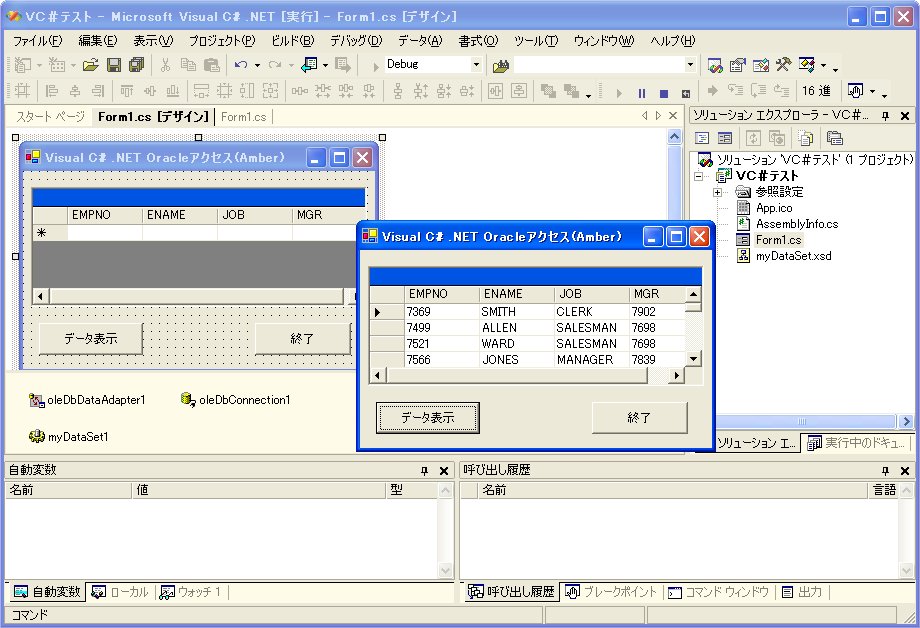This screenshot has height=628, width=920.
Task: Open the Properties Window toolbar icon
Action: point(738,65)
